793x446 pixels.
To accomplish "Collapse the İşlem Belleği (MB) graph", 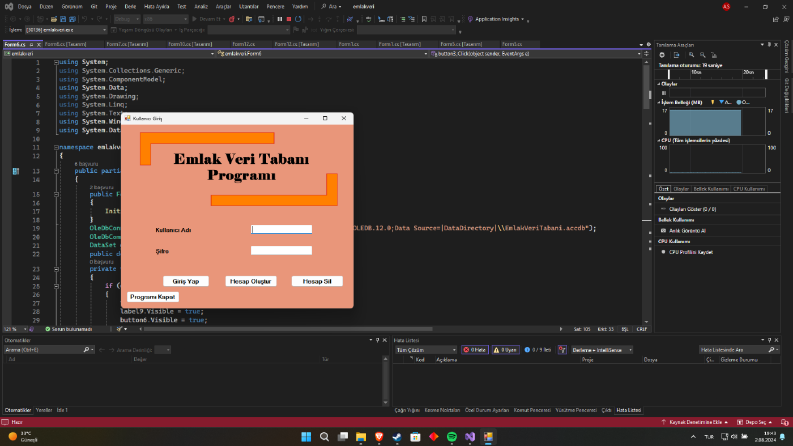I will [658, 102].
